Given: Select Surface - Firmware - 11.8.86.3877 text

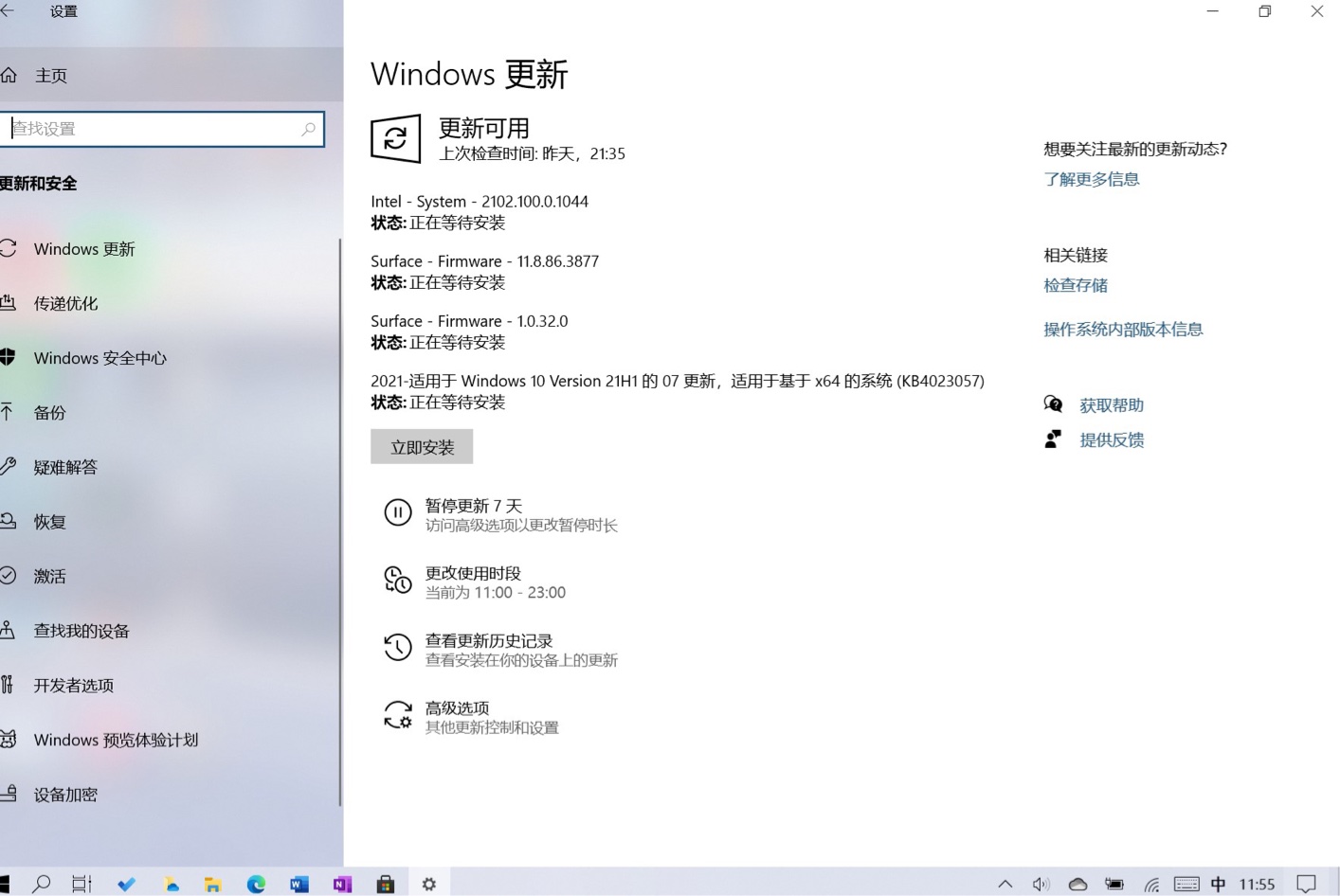Looking at the screenshot, I should pyautogui.click(x=484, y=261).
